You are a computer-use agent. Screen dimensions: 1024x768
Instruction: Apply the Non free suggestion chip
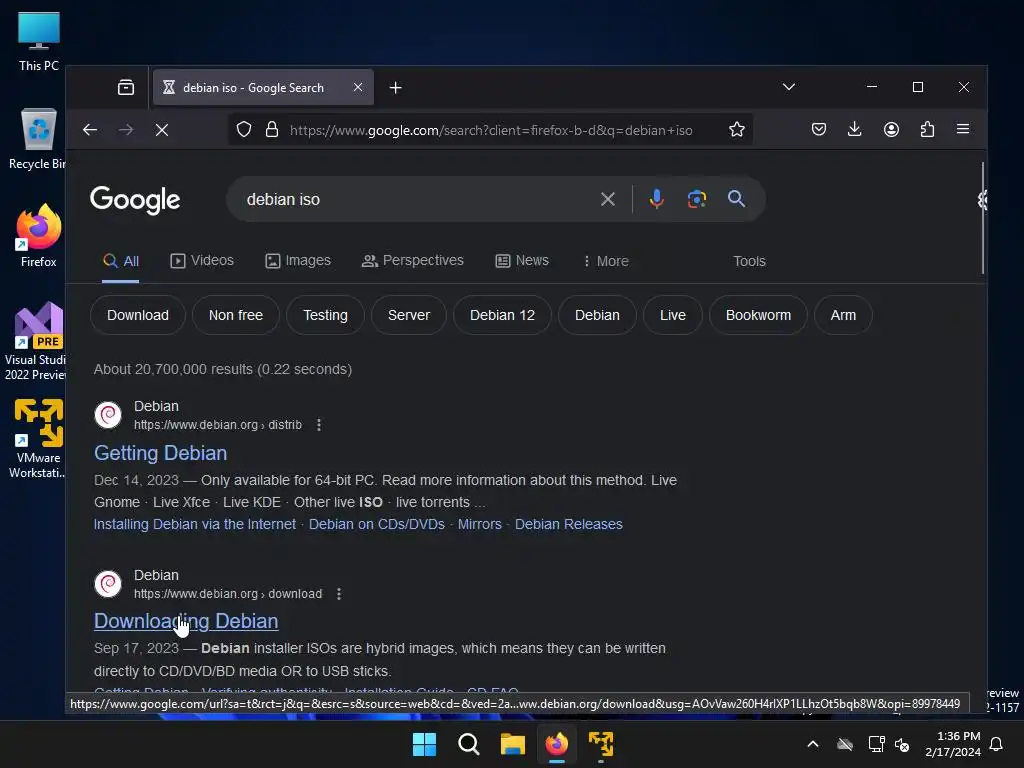coord(236,315)
